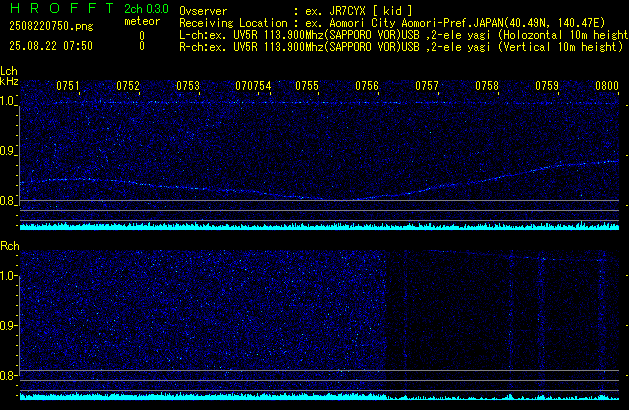Click the HROFFT title text
This screenshot has width=629, height=410.
pos(62,8)
